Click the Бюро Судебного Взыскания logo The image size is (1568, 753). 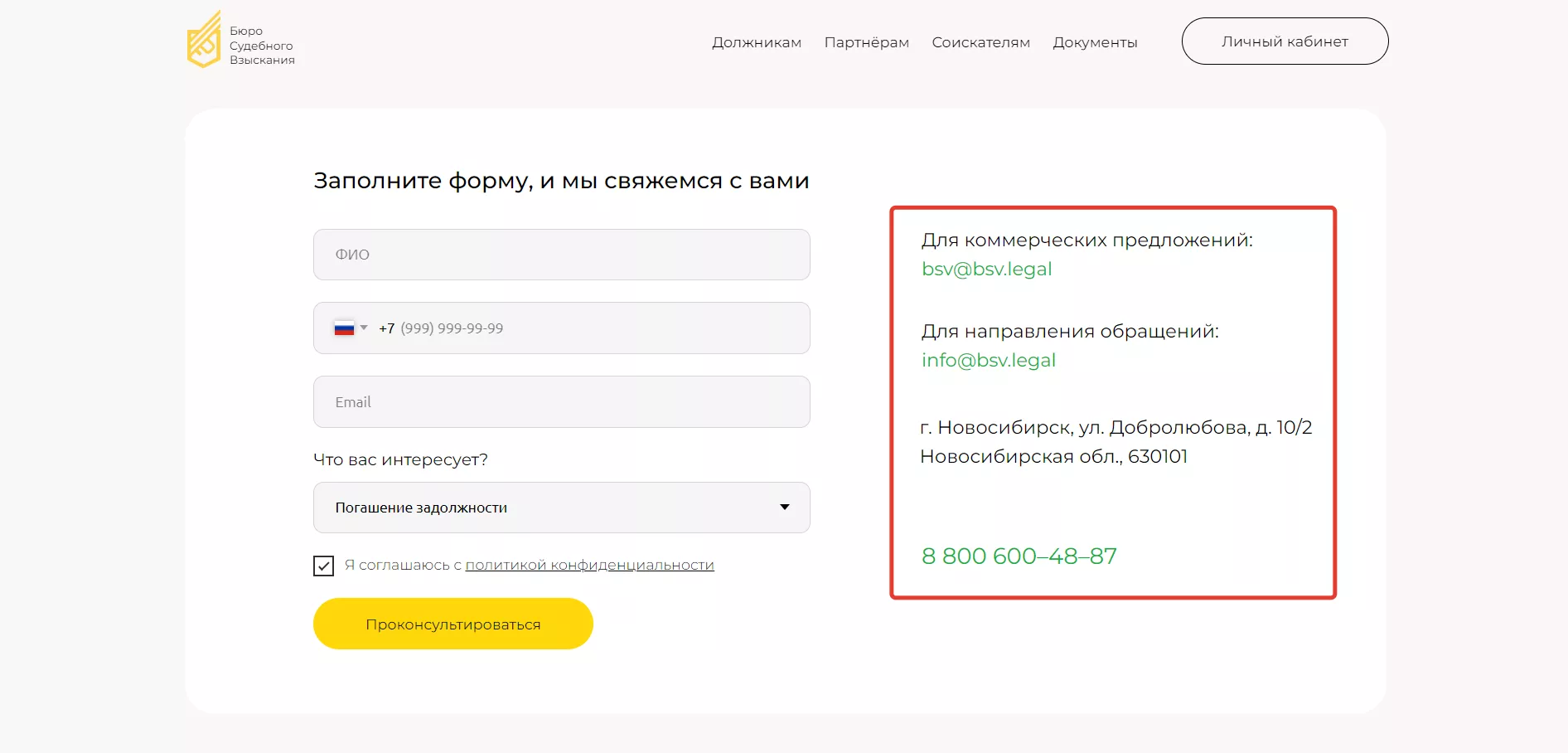click(x=241, y=40)
